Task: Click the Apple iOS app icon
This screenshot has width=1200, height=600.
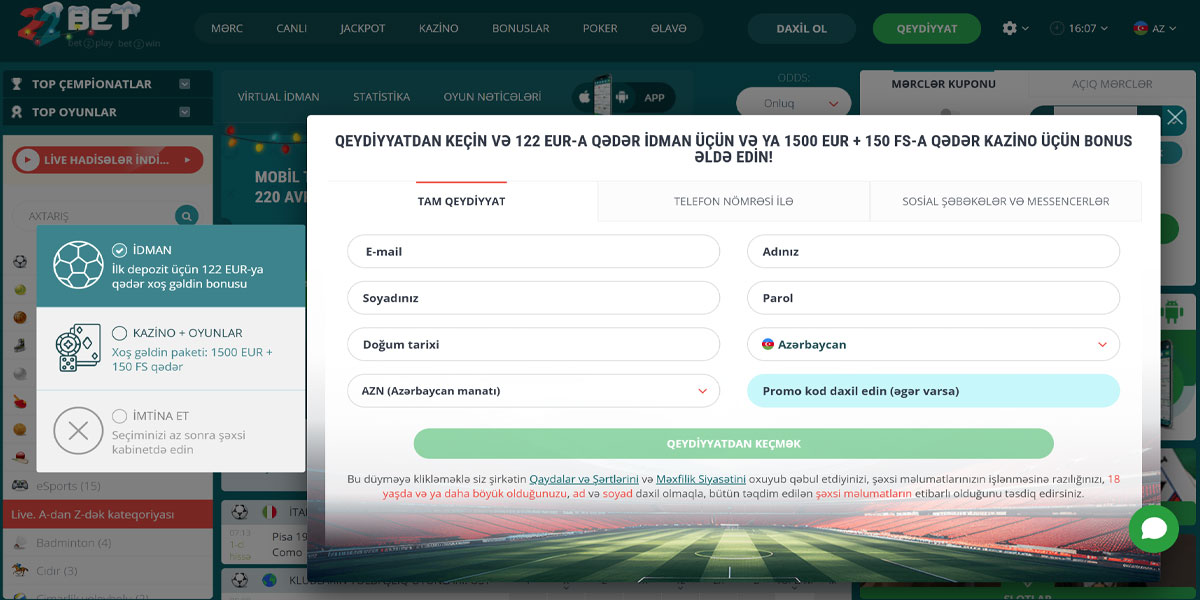Action: click(x=584, y=97)
